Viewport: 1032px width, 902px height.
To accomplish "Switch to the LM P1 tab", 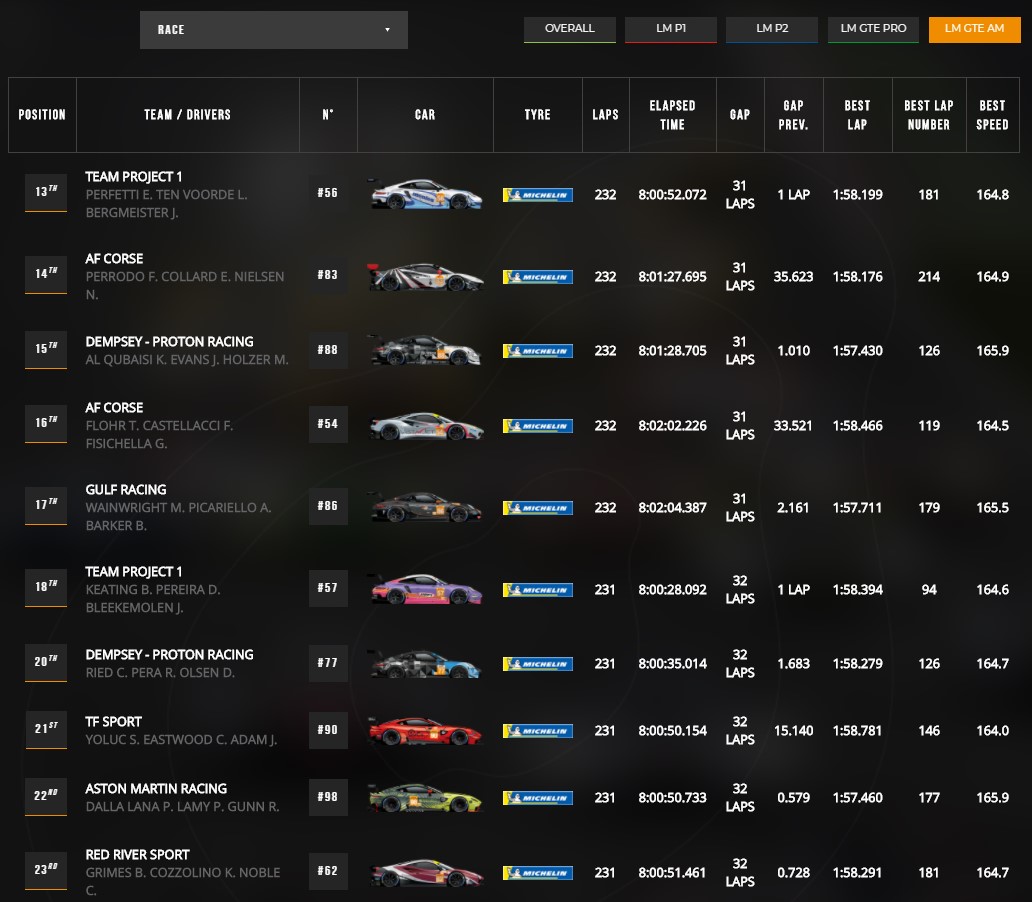I will [x=671, y=30].
